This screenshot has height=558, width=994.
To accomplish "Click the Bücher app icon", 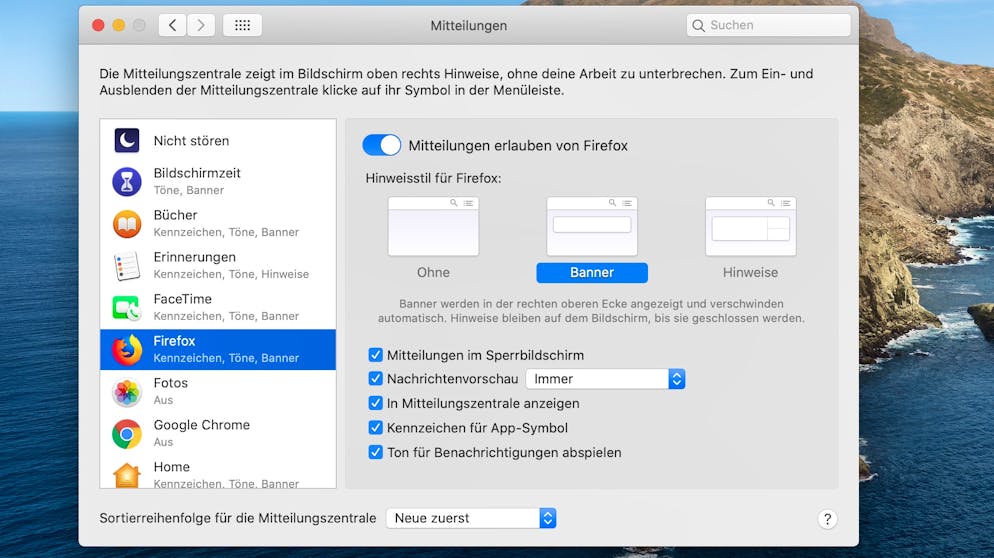I will 127,224.
